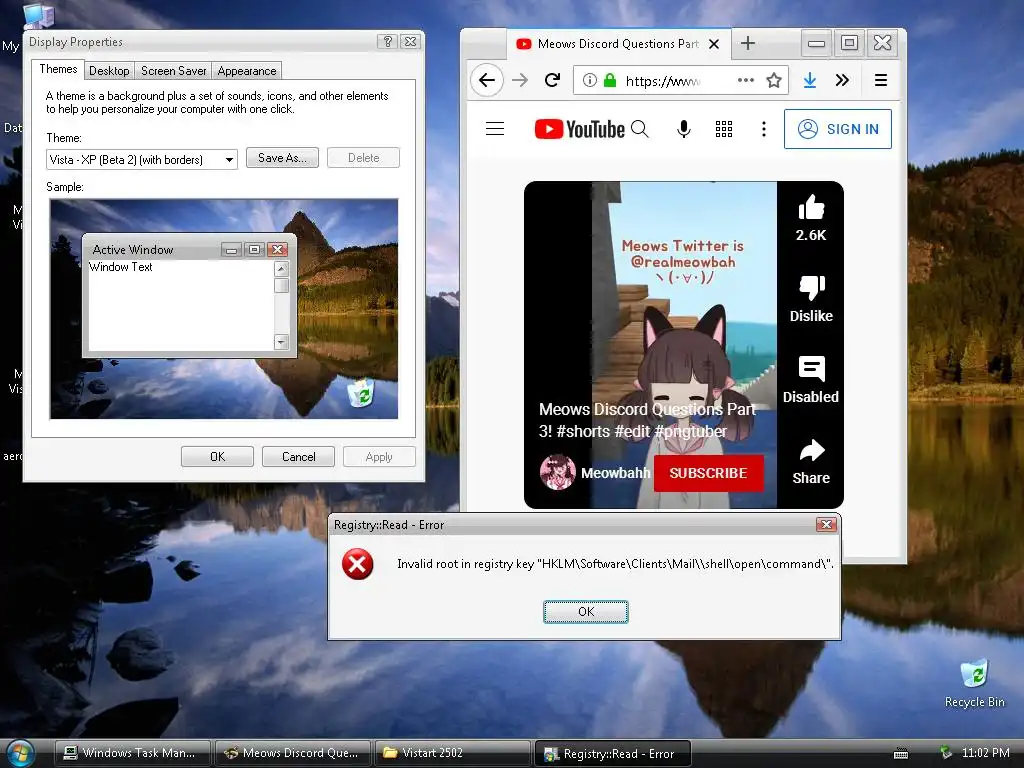Switch to Themes tab in Display Properties
1024x768 pixels.
tap(58, 69)
